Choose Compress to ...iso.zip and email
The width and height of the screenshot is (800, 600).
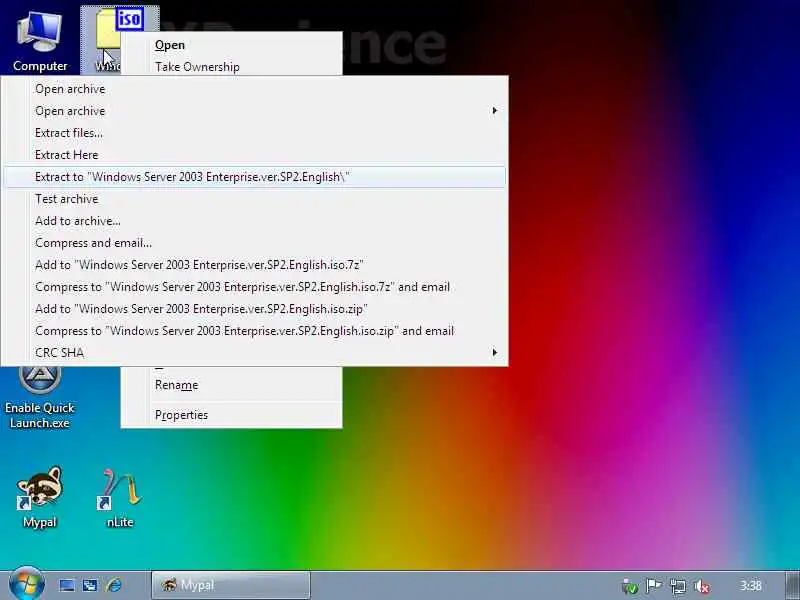[x=254, y=331]
